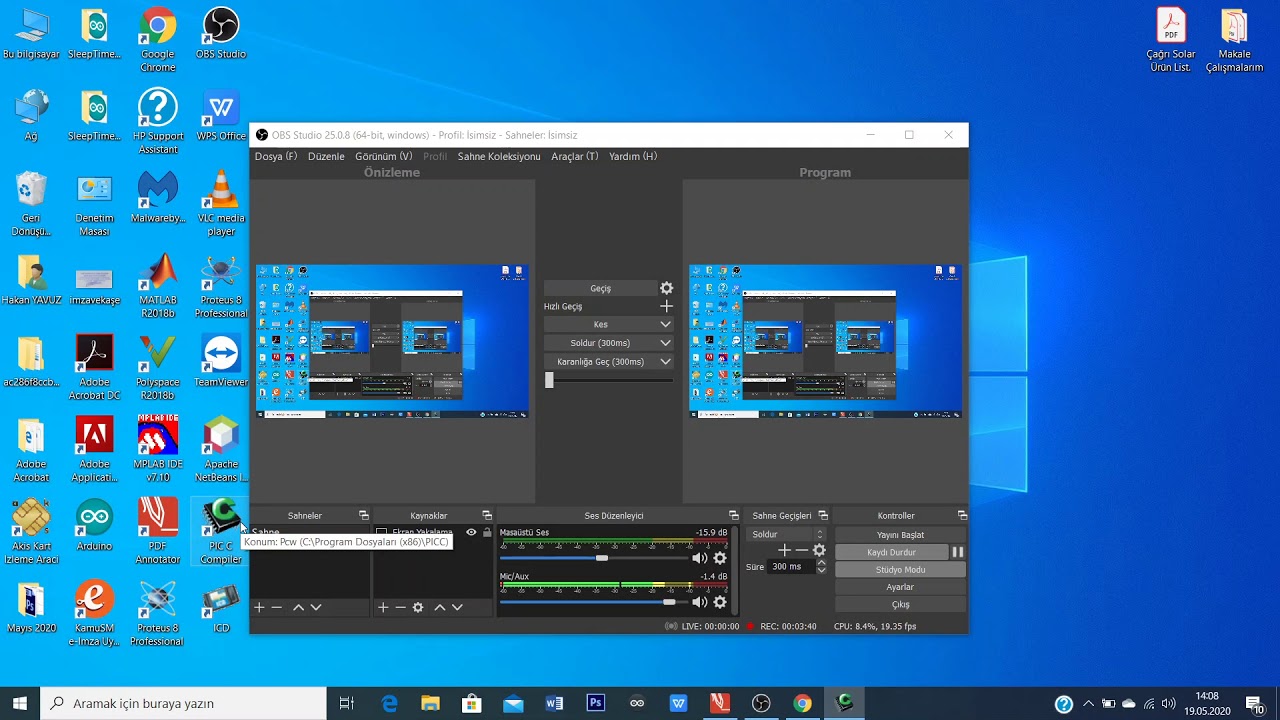1280x720 pixels.
Task: Remove the selected scene in Sahneler panel
Action: [277, 607]
